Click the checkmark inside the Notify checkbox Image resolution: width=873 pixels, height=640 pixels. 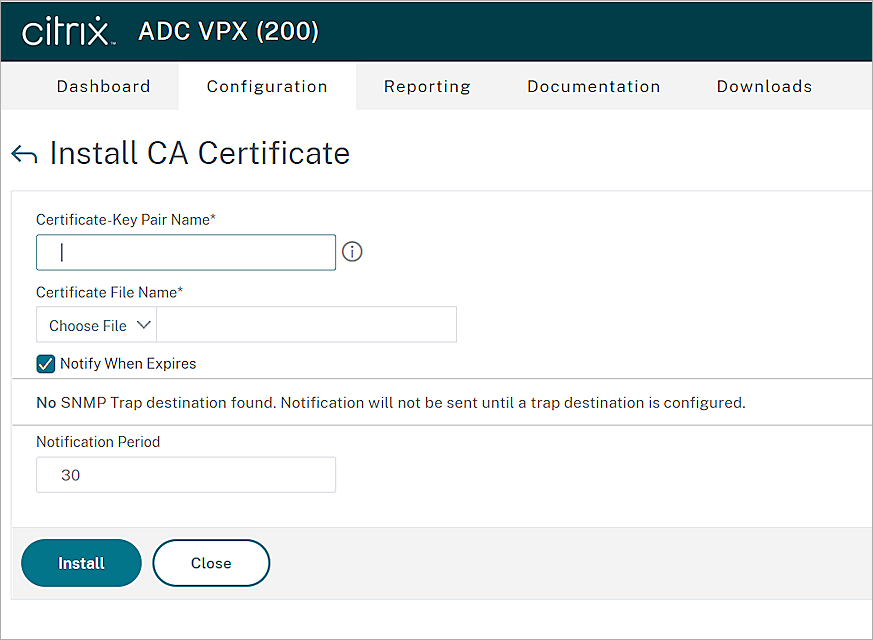point(45,363)
